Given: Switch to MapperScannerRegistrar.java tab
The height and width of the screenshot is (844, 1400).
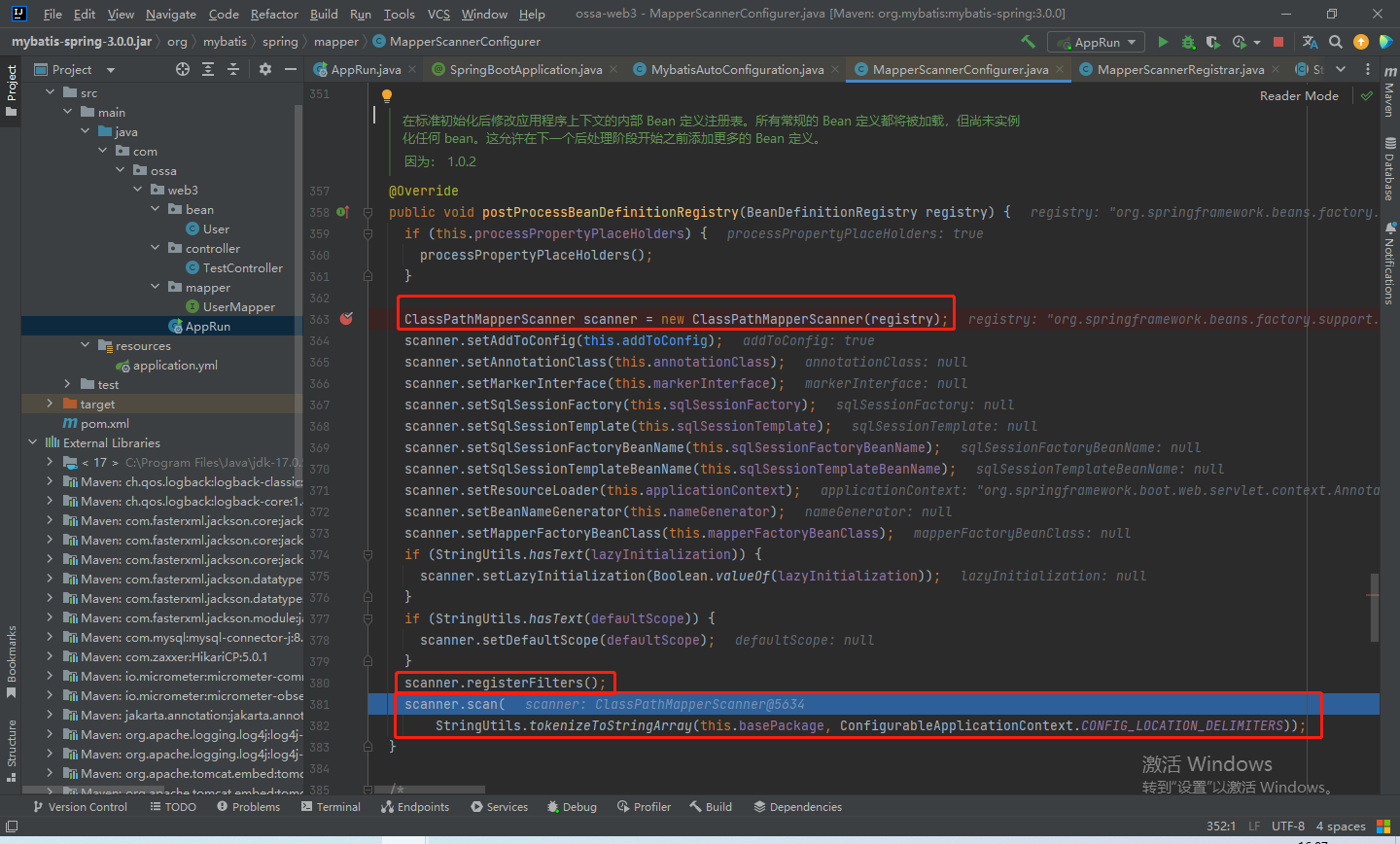Looking at the screenshot, I should (x=1180, y=69).
